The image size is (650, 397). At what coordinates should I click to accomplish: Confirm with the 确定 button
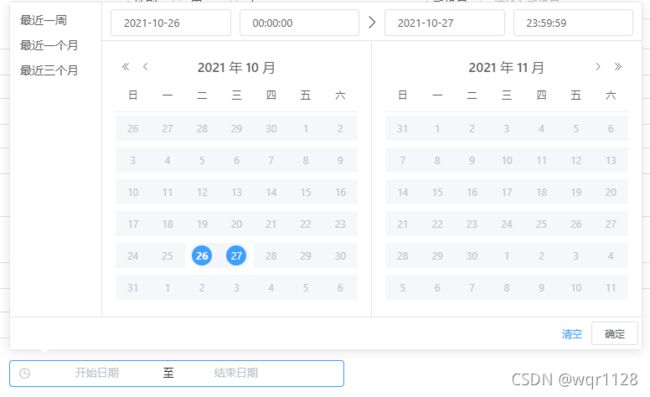click(614, 334)
